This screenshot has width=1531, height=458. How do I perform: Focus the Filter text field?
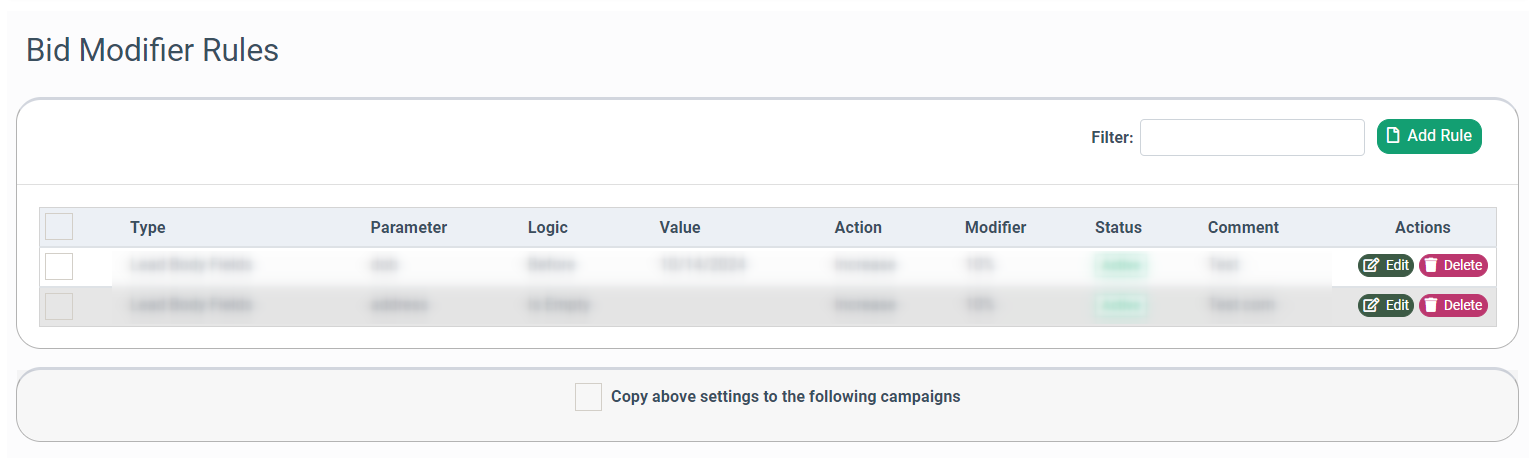(x=1252, y=138)
